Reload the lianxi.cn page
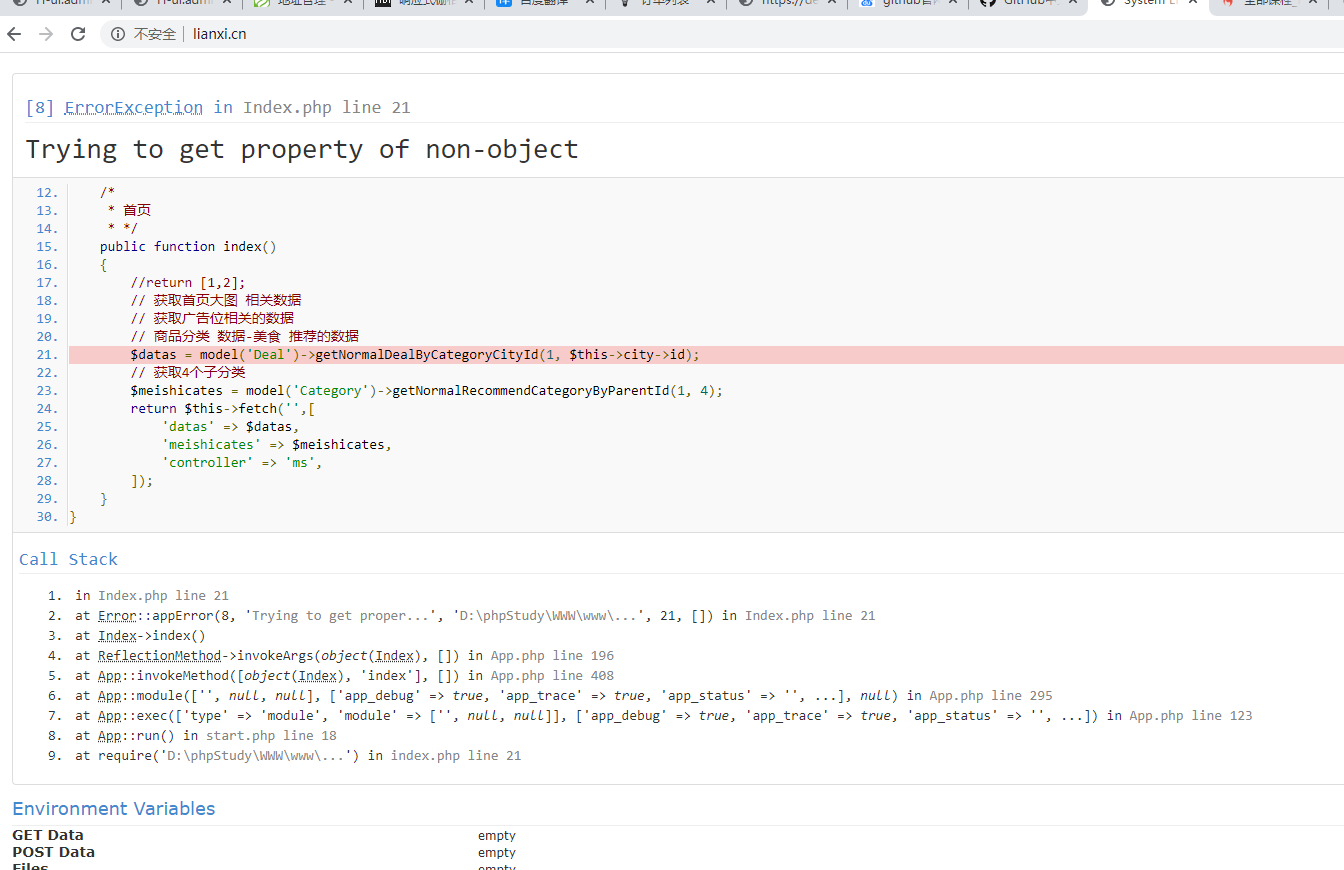The width and height of the screenshot is (1344, 870). (78, 34)
